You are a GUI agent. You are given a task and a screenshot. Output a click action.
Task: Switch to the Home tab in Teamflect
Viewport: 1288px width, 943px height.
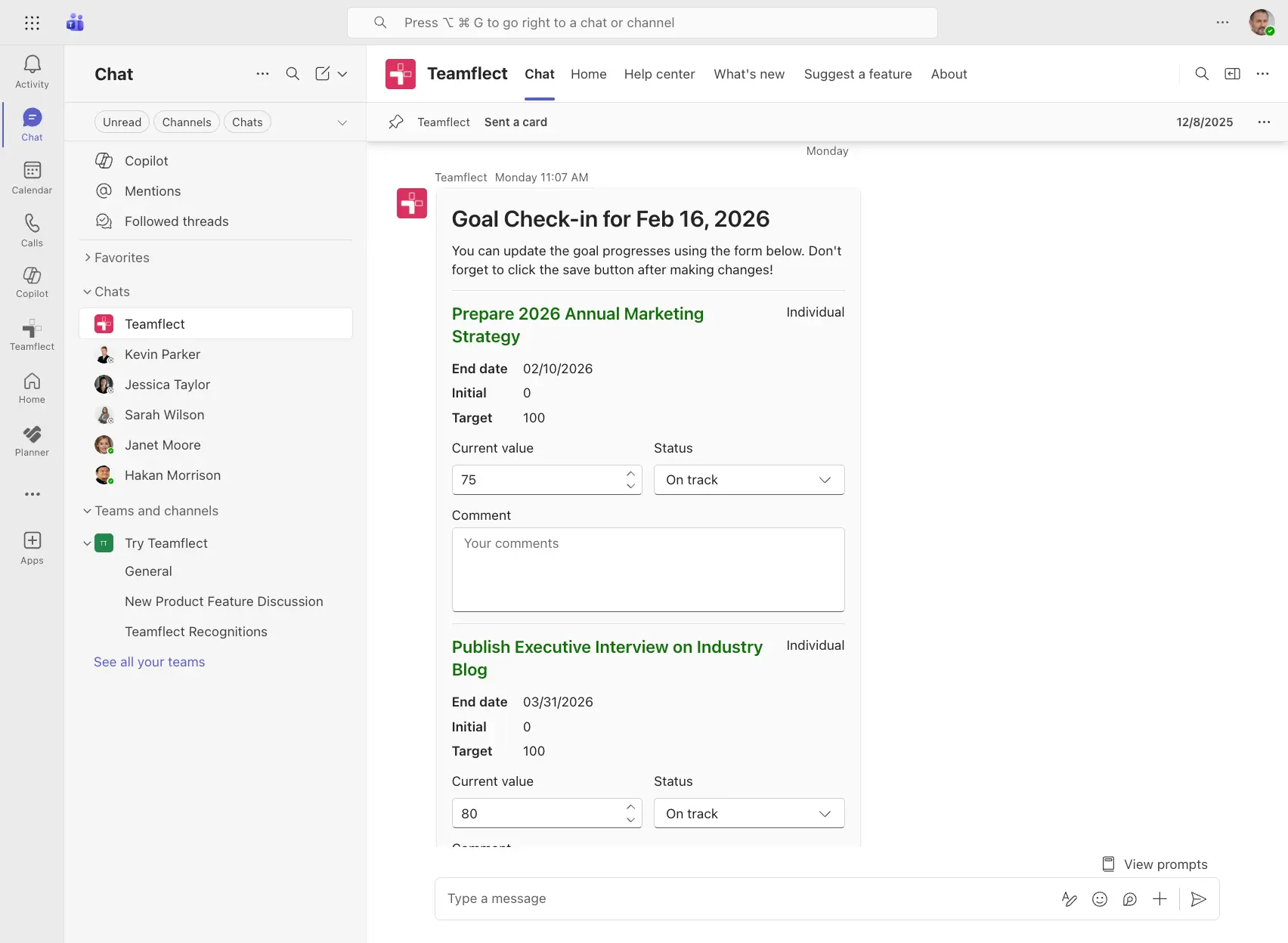[588, 74]
